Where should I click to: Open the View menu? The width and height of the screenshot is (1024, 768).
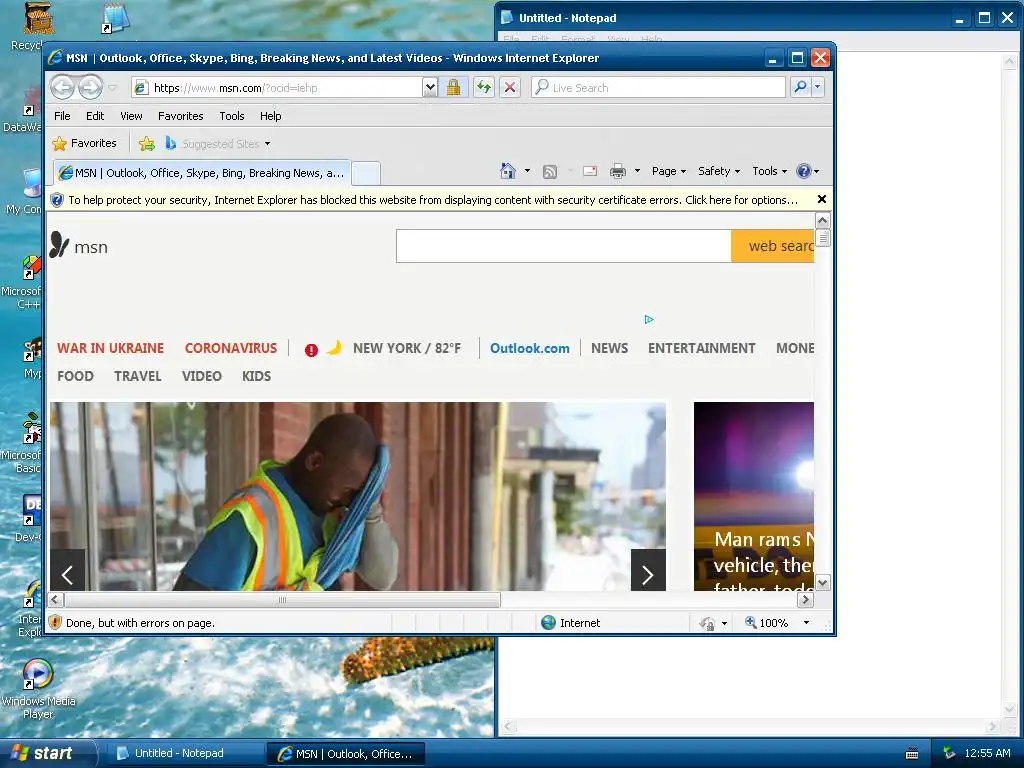[131, 116]
